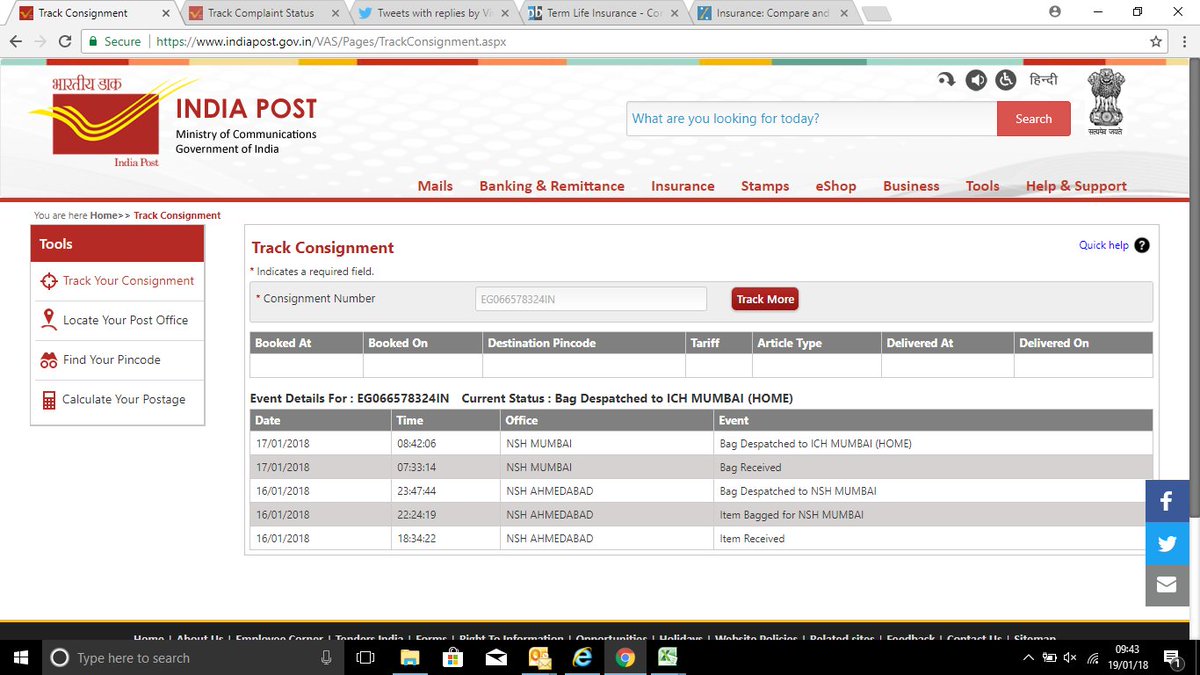Screen dimensions: 1200x675
Task: Click the Consignment Number field
Action: point(591,299)
